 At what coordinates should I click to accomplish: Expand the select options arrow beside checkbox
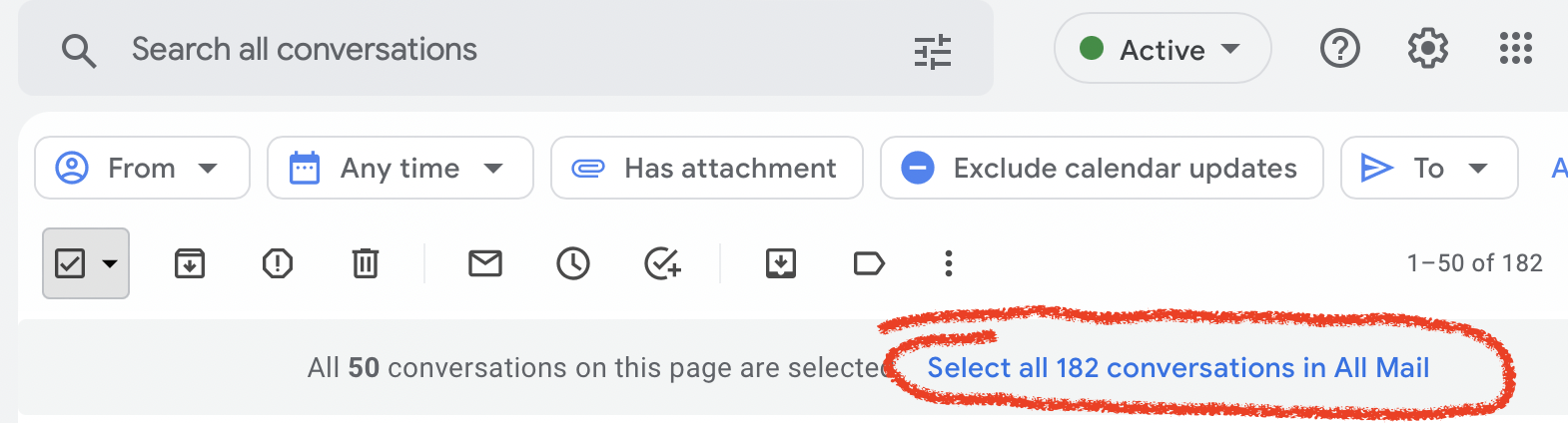pyautogui.click(x=110, y=264)
